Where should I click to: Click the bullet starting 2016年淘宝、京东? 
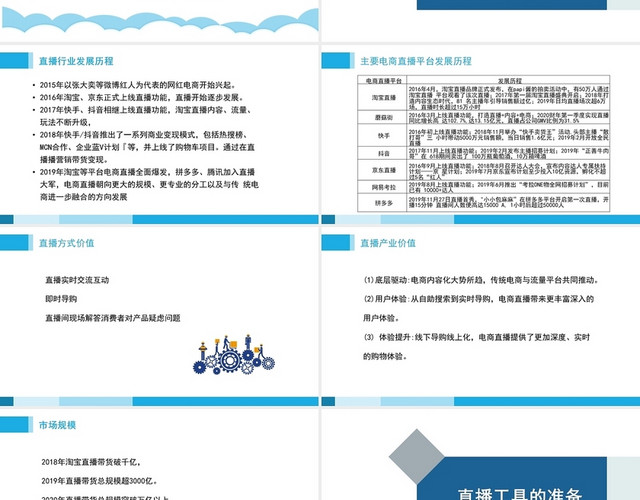click(141, 98)
